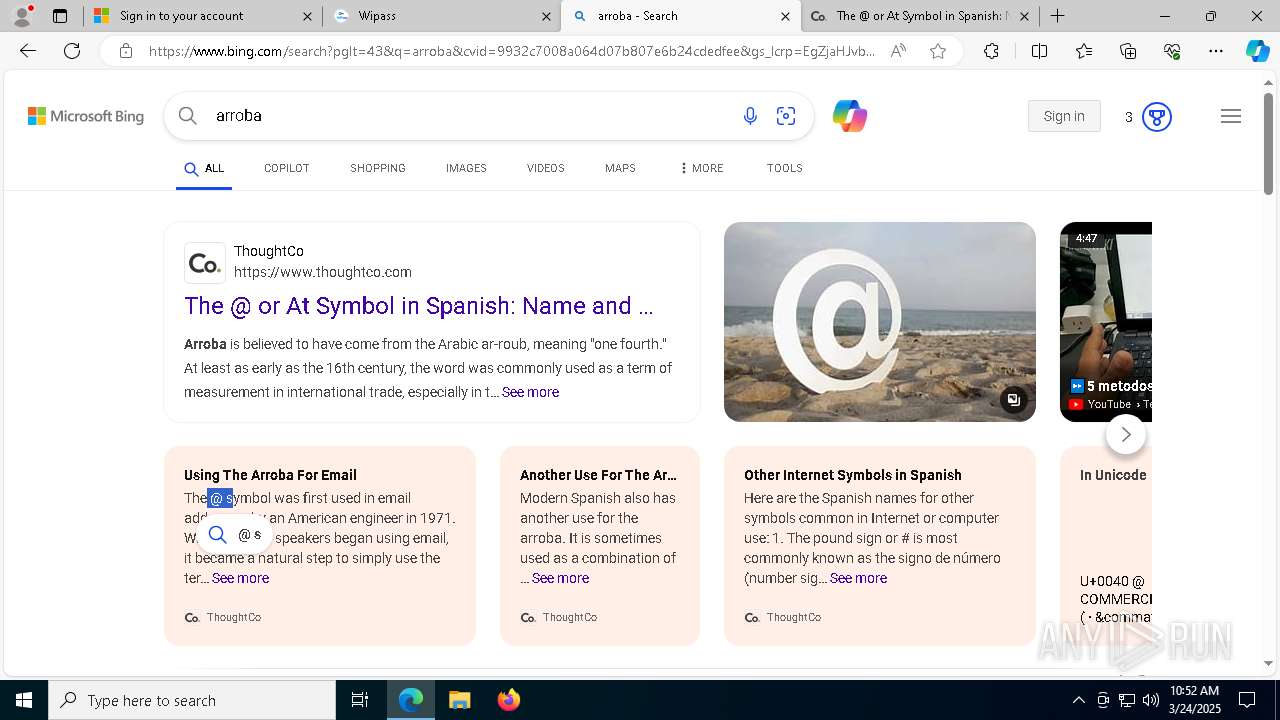Show hidden tray icons chevron
The width and height of the screenshot is (1280, 720).
tap(1078, 700)
